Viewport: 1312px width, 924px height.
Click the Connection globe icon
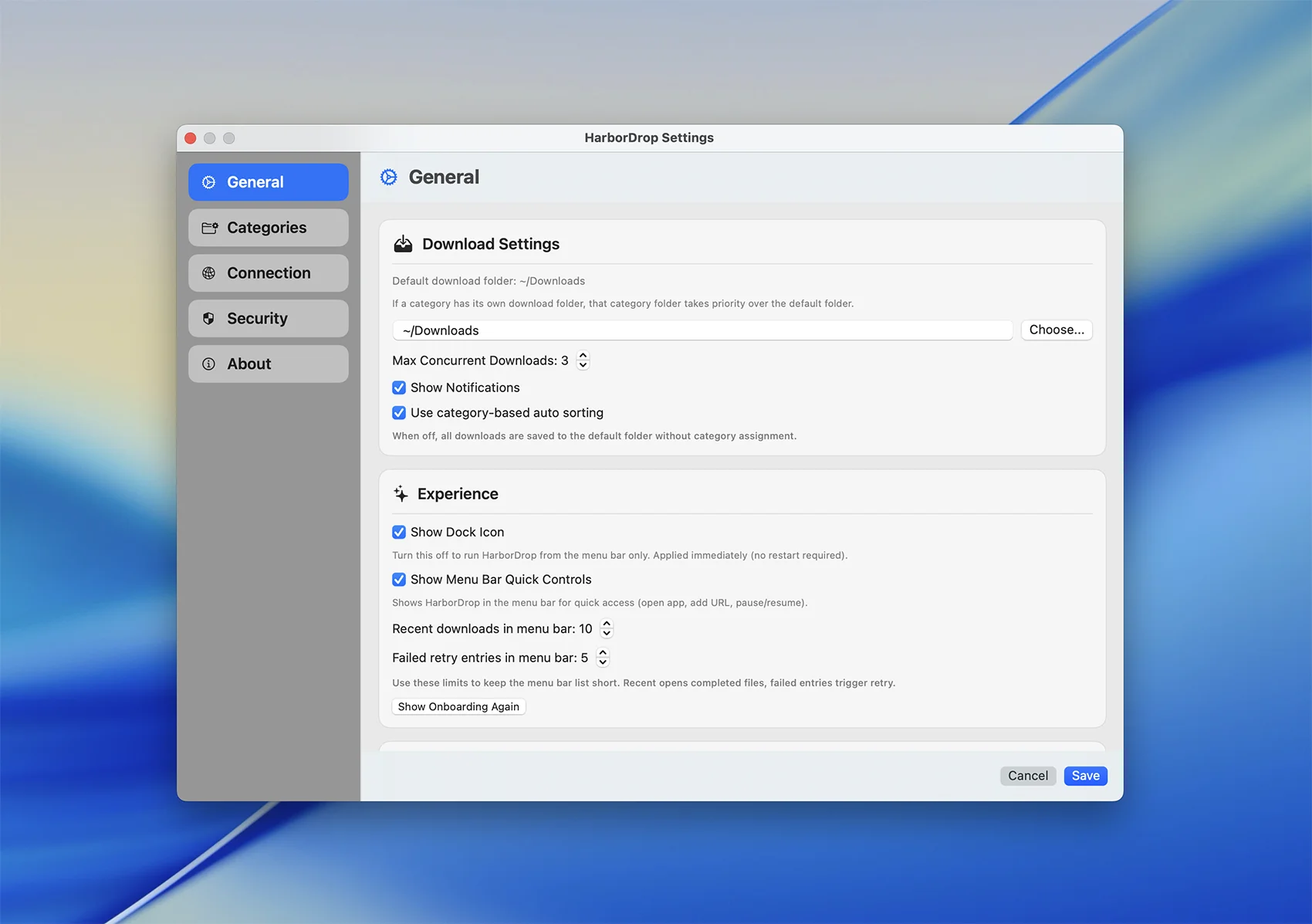tap(208, 273)
